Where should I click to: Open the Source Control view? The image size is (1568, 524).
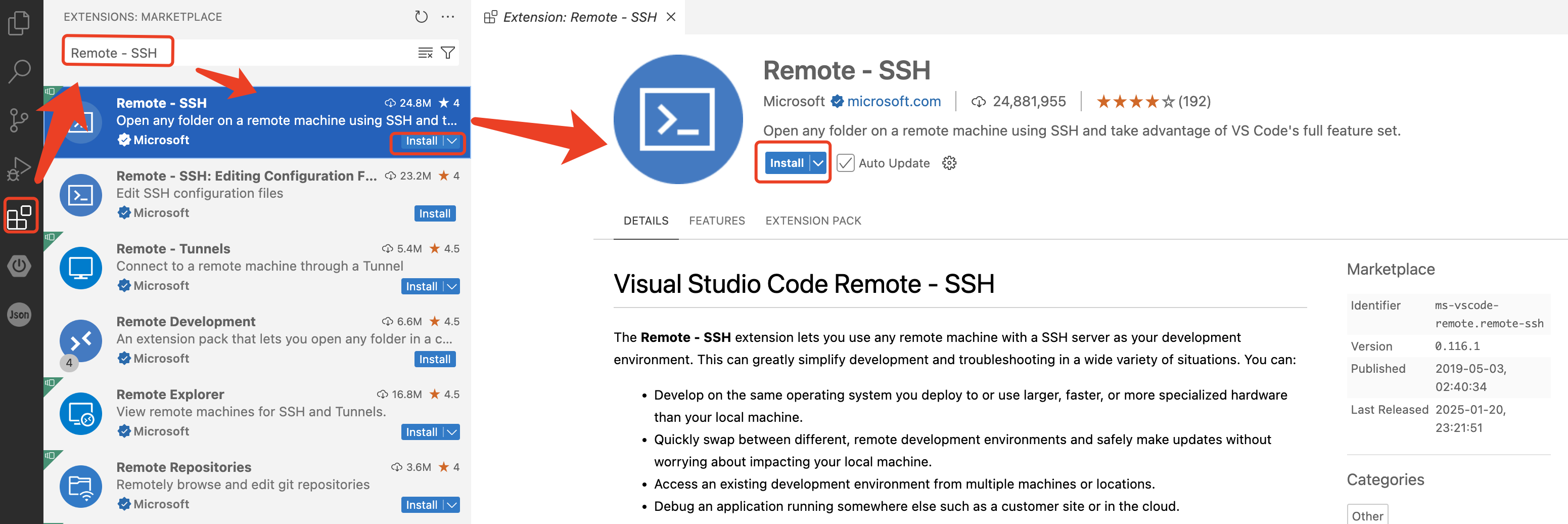[x=19, y=120]
